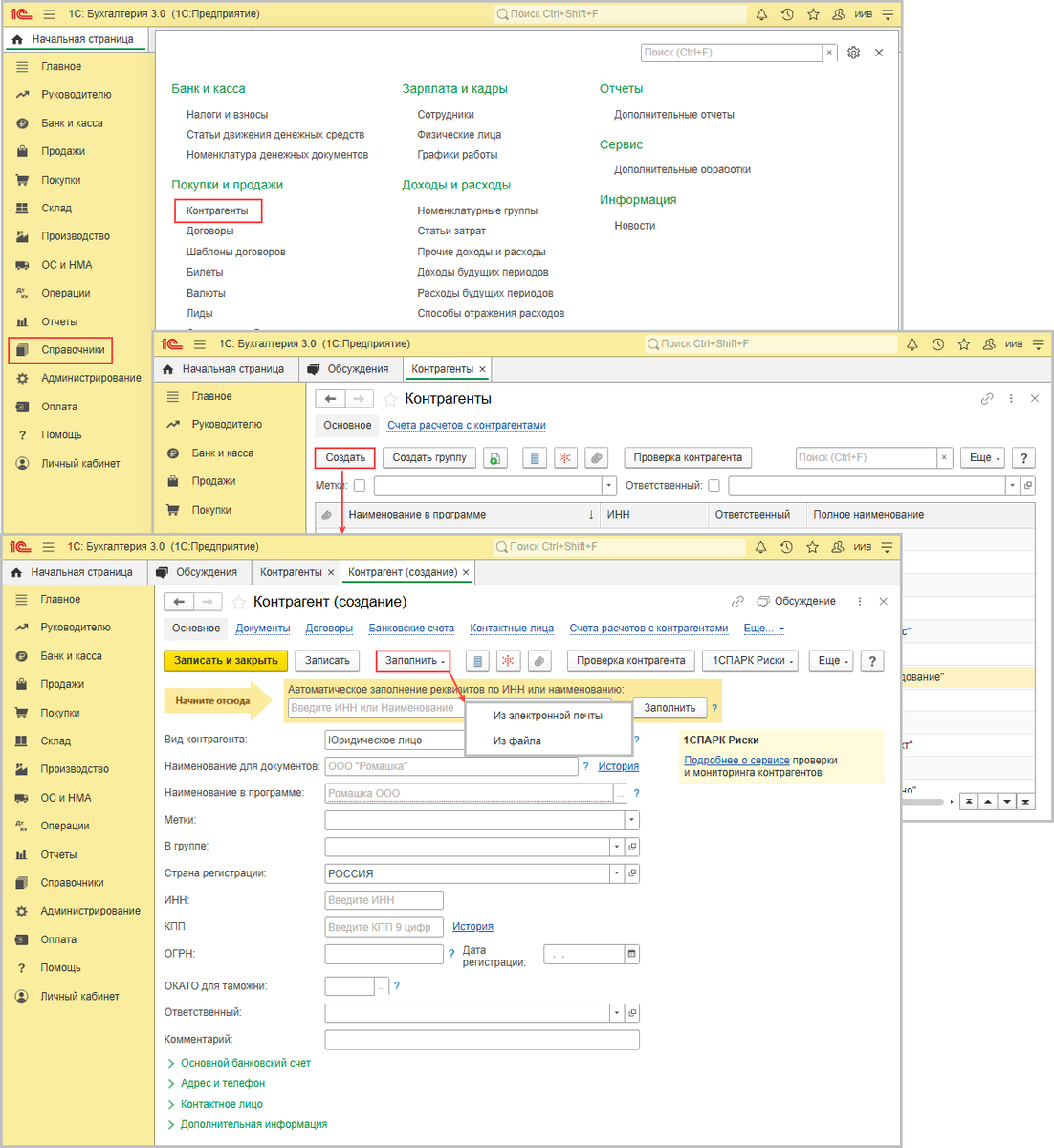The height and width of the screenshot is (1148, 1054).
Task: Go back with arrow in Контрагент (создание) form
Action: [x=179, y=602]
